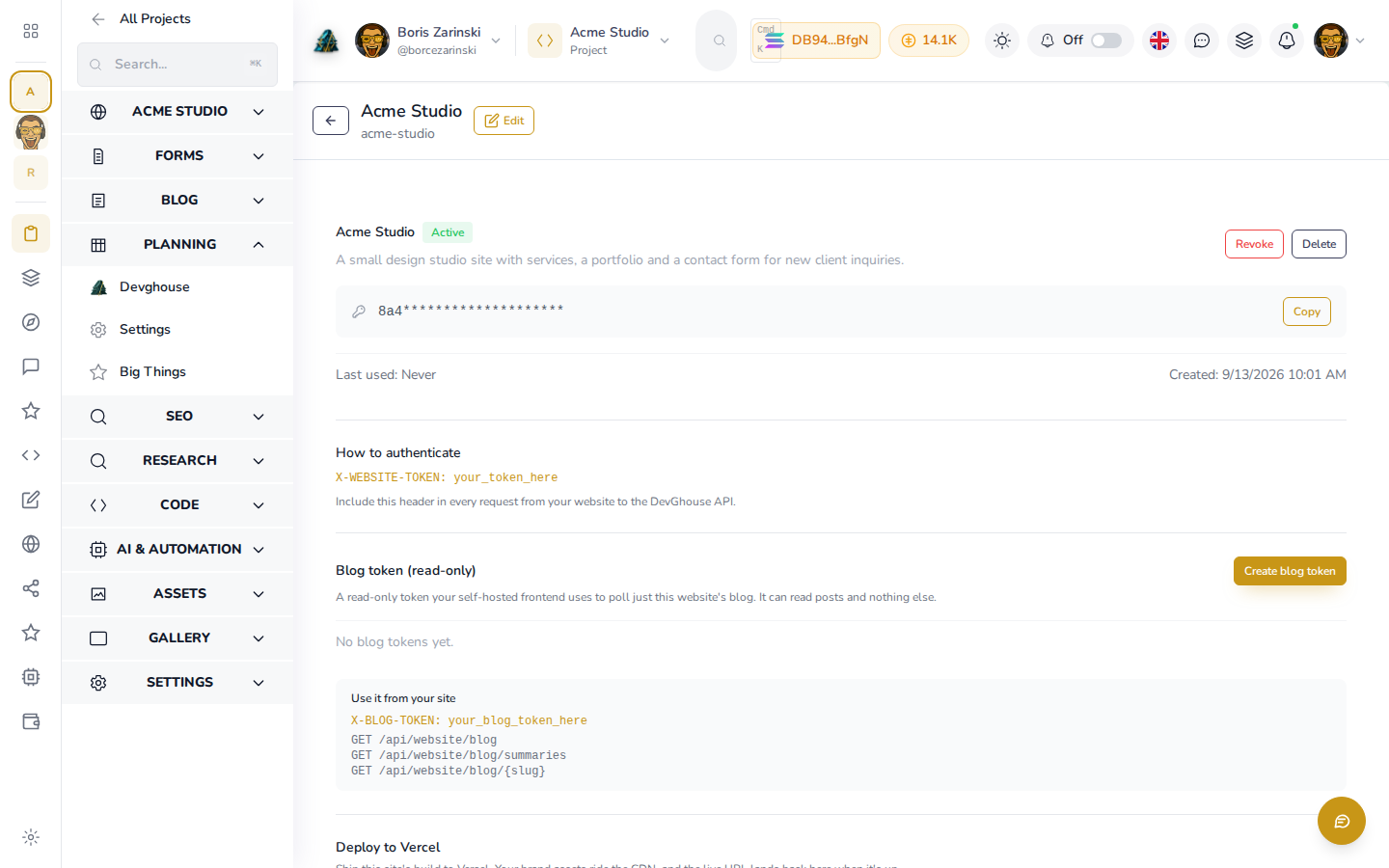Open the apps grid icon in left rail
1389x868 pixels.
(x=31, y=31)
